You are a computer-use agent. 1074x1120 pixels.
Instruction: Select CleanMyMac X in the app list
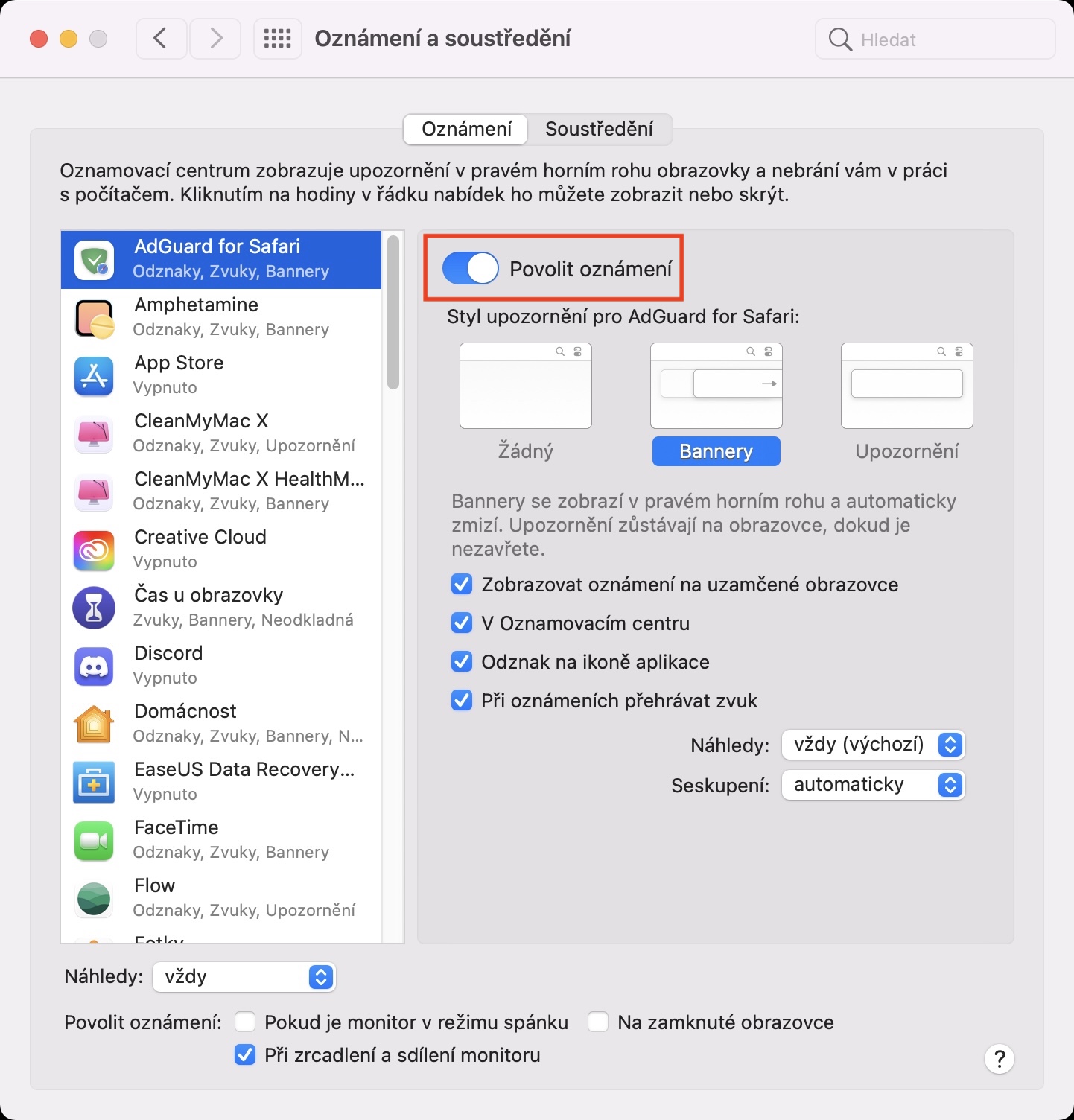tap(221, 434)
